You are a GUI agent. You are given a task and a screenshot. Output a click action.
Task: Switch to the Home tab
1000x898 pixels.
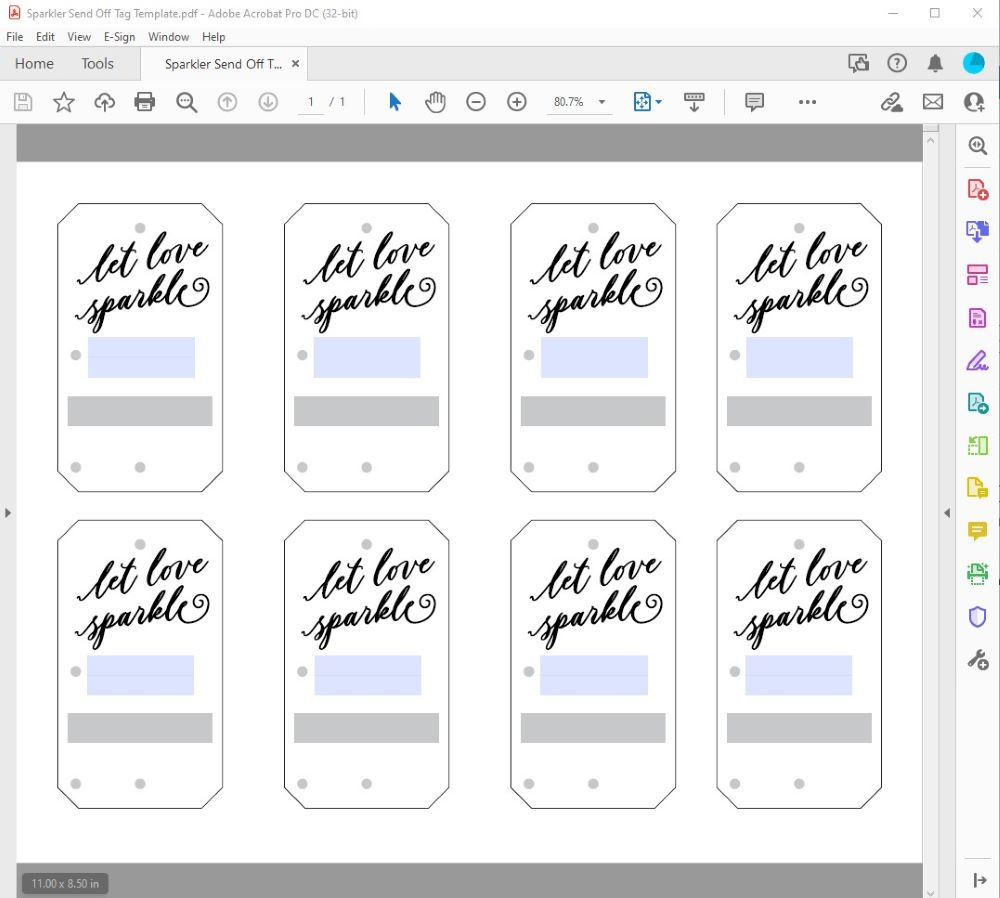click(x=33, y=63)
